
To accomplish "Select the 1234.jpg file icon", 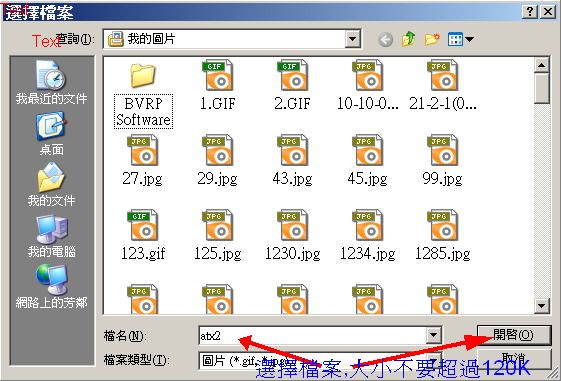I will (x=368, y=225).
